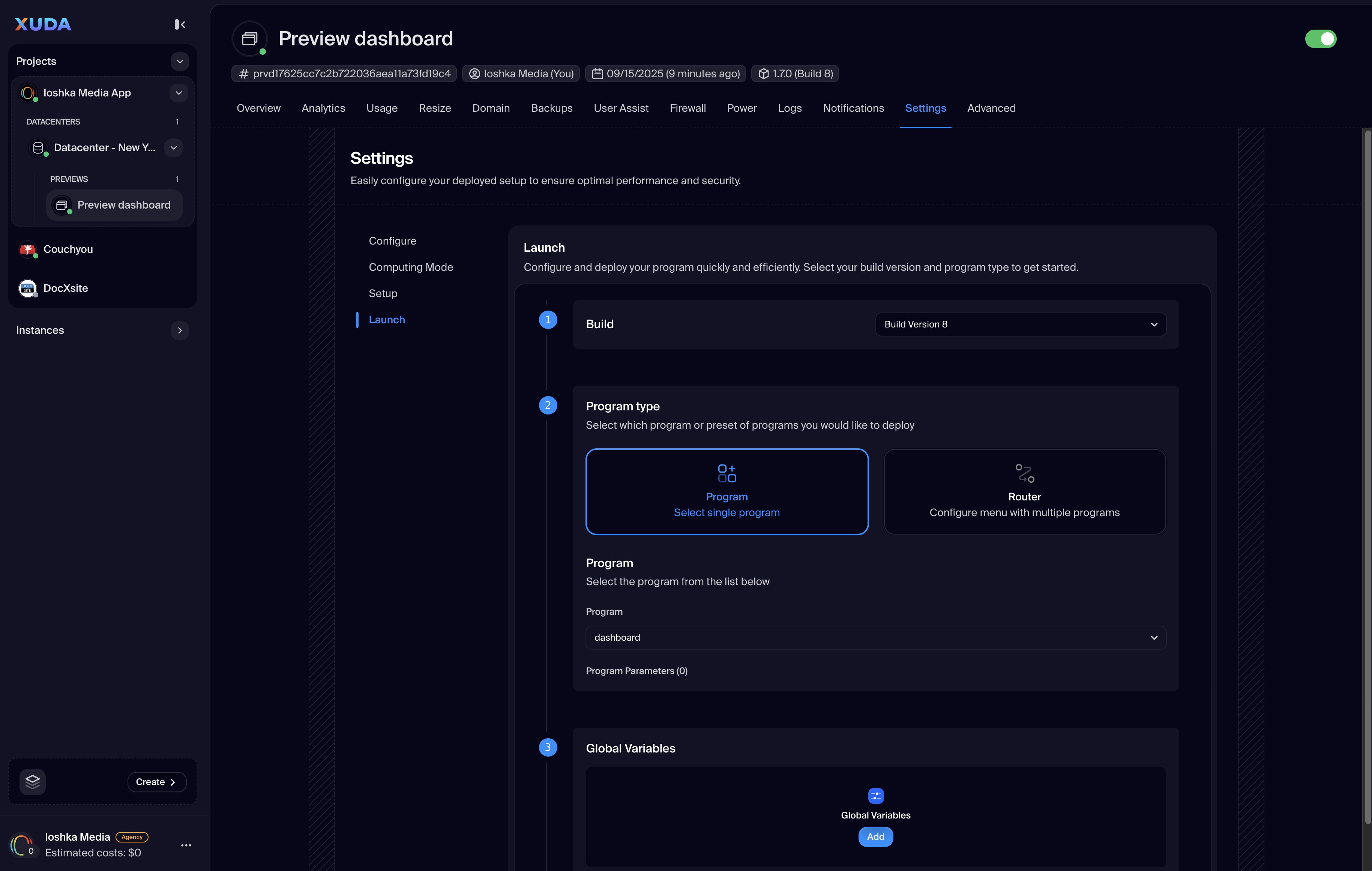Image resolution: width=1372 pixels, height=871 pixels.
Task: Click the preview window icon beside the title
Action: point(249,39)
